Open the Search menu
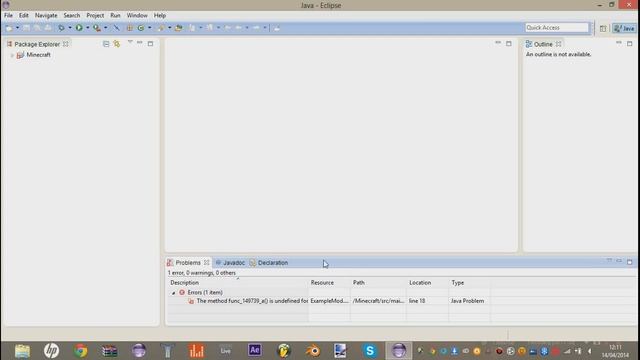 (71, 15)
